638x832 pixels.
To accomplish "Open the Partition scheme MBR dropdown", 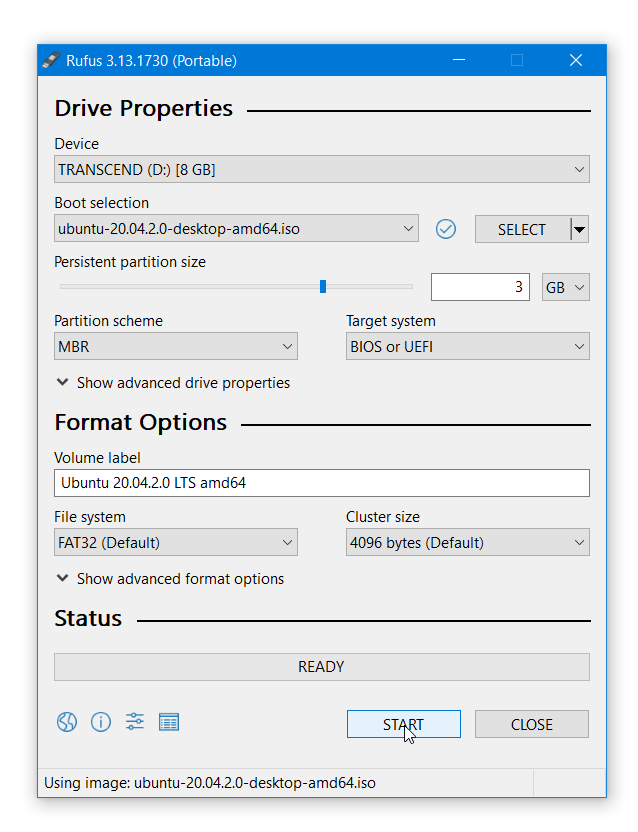I will (176, 346).
